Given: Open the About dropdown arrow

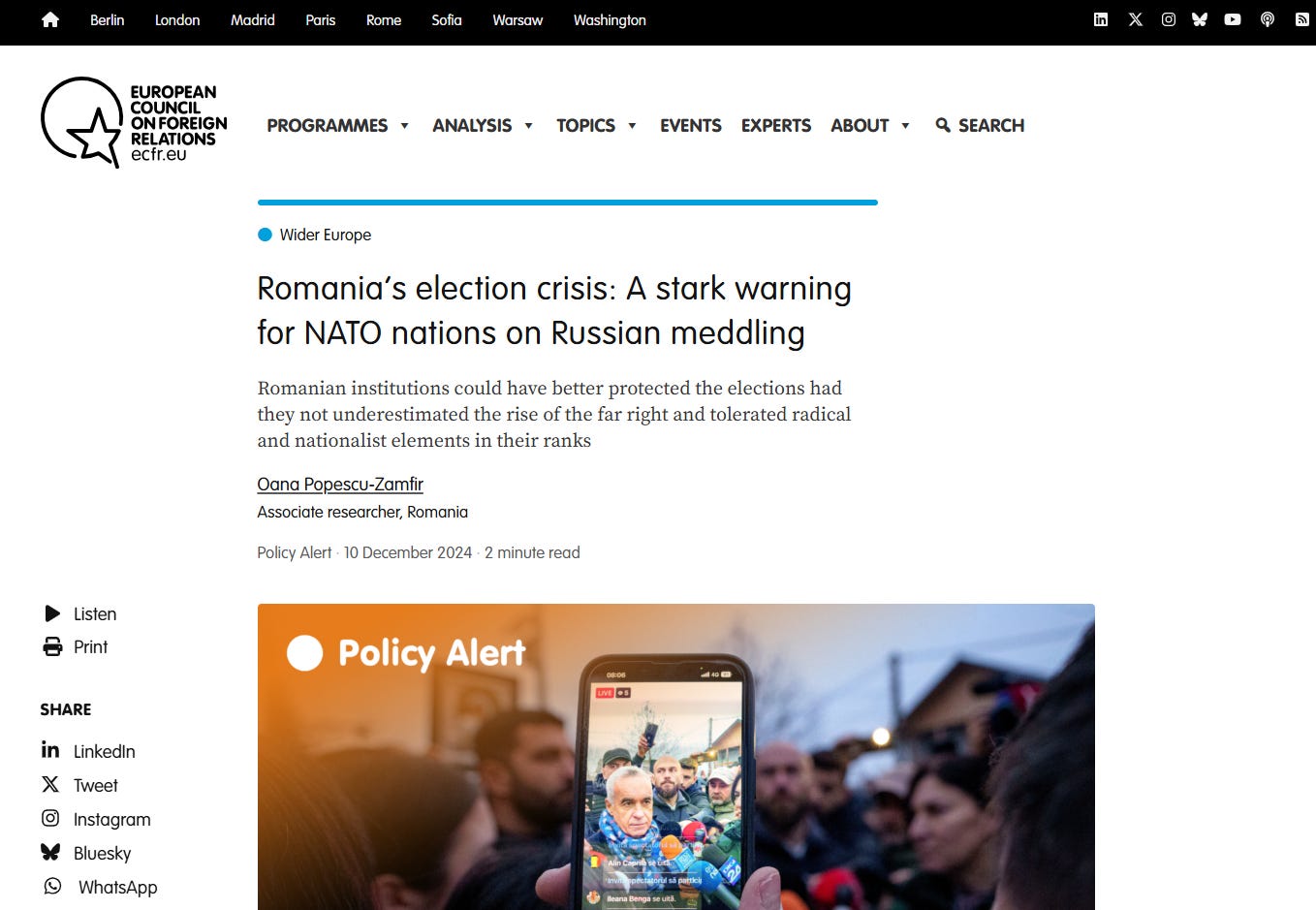Looking at the screenshot, I should 905,126.
